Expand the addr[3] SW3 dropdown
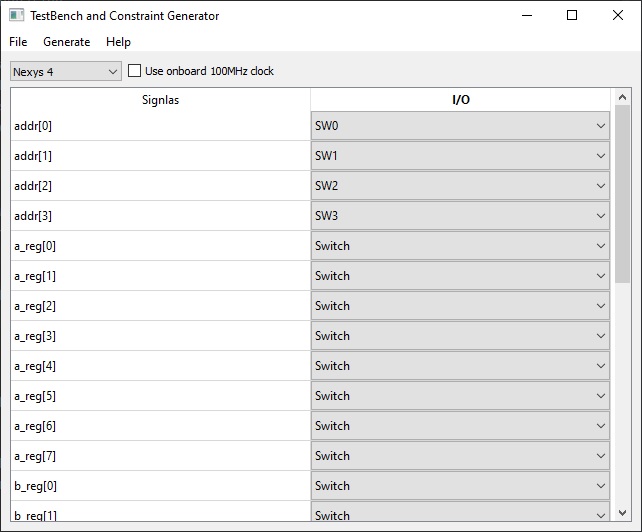This screenshot has width=642, height=532. (x=460, y=216)
